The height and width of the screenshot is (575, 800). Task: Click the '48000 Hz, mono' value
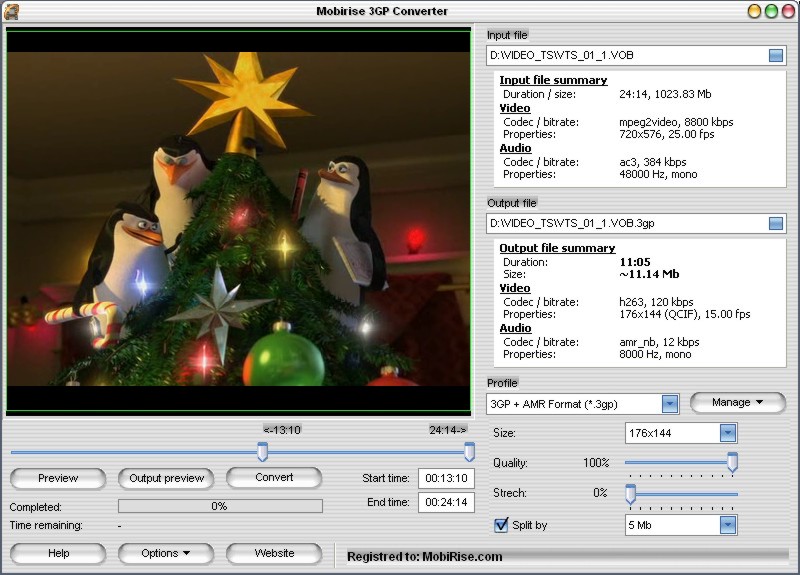(658, 174)
